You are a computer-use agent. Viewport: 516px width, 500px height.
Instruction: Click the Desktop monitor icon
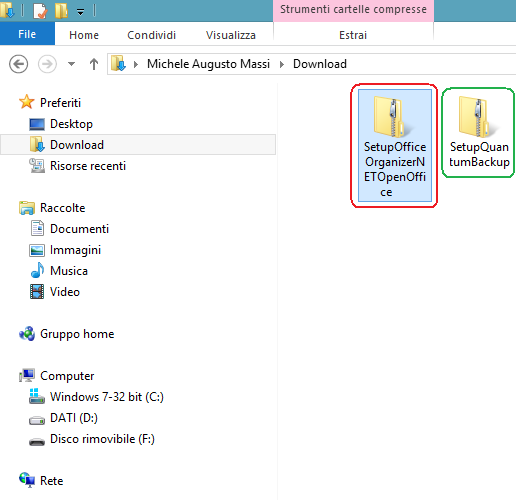(37, 124)
